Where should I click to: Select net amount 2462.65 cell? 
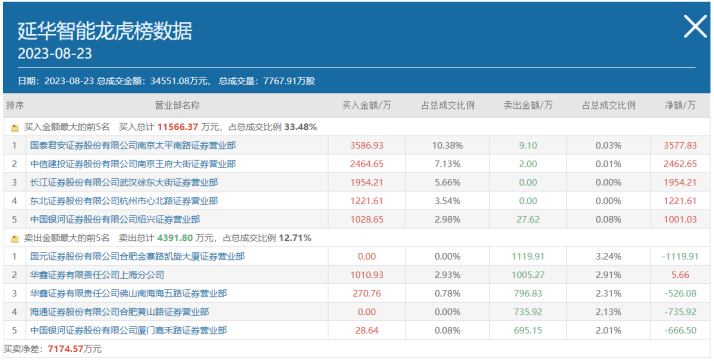(x=680, y=164)
